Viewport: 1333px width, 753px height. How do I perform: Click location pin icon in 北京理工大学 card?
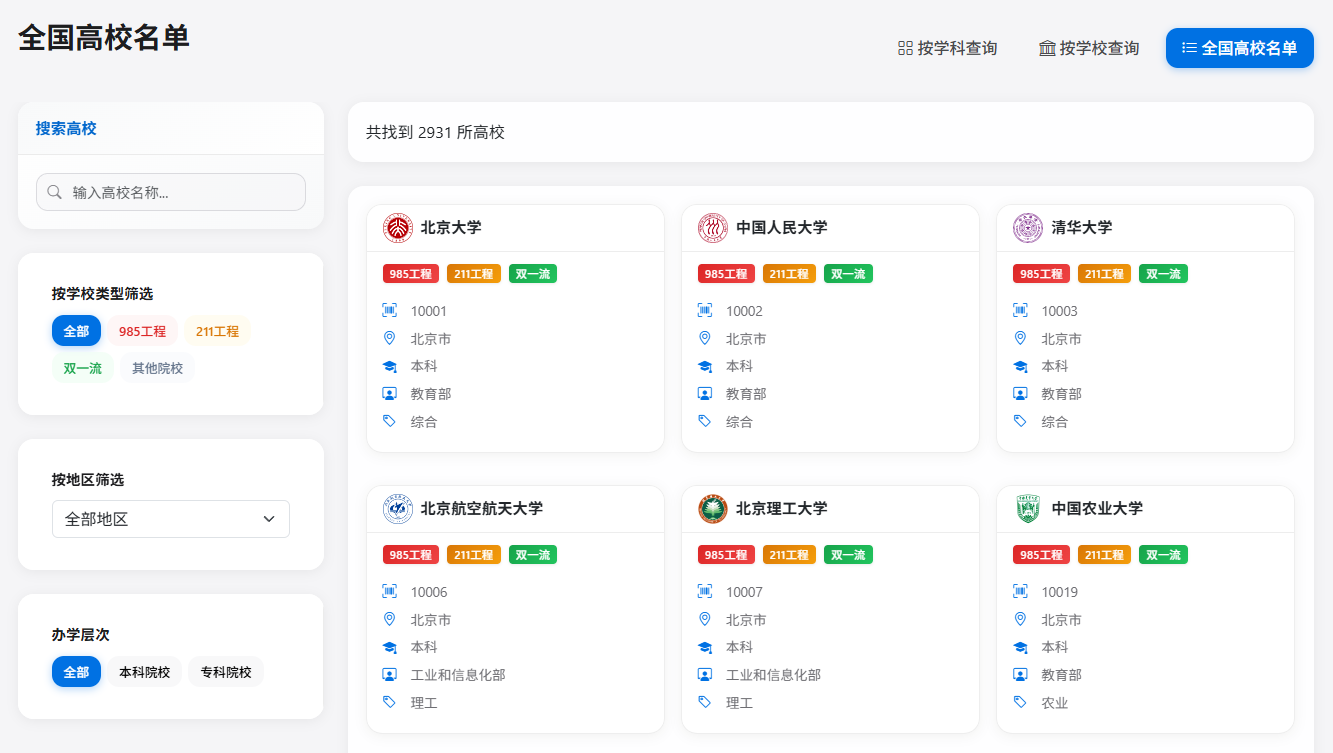pyautogui.click(x=705, y=619)
